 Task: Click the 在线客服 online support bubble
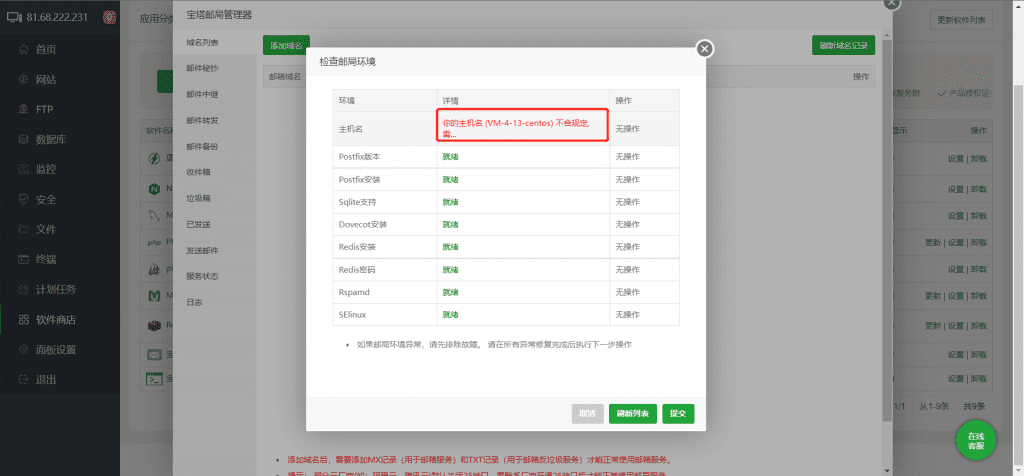pyautogui.click(x=976, y=439)
